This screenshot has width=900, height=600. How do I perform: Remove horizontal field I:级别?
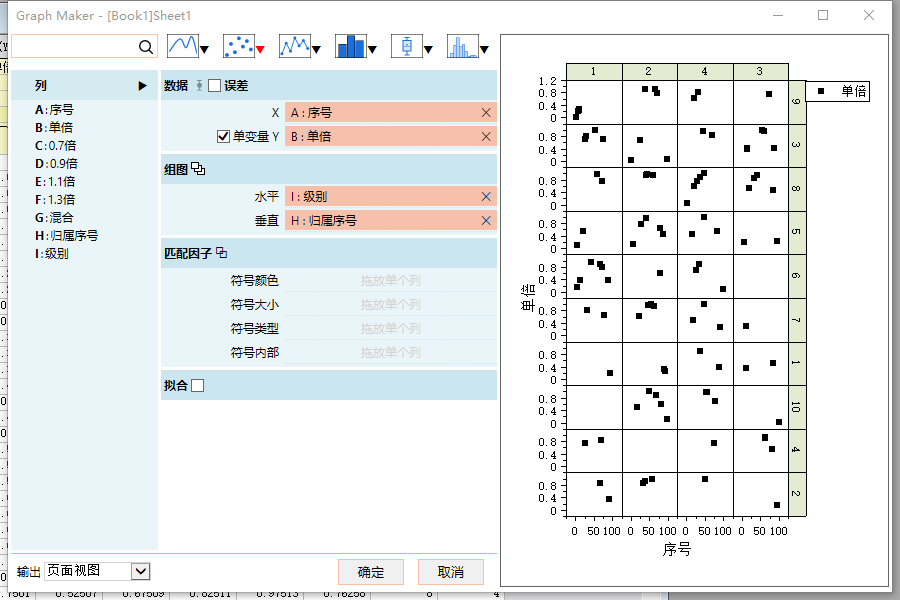(486, 196)
